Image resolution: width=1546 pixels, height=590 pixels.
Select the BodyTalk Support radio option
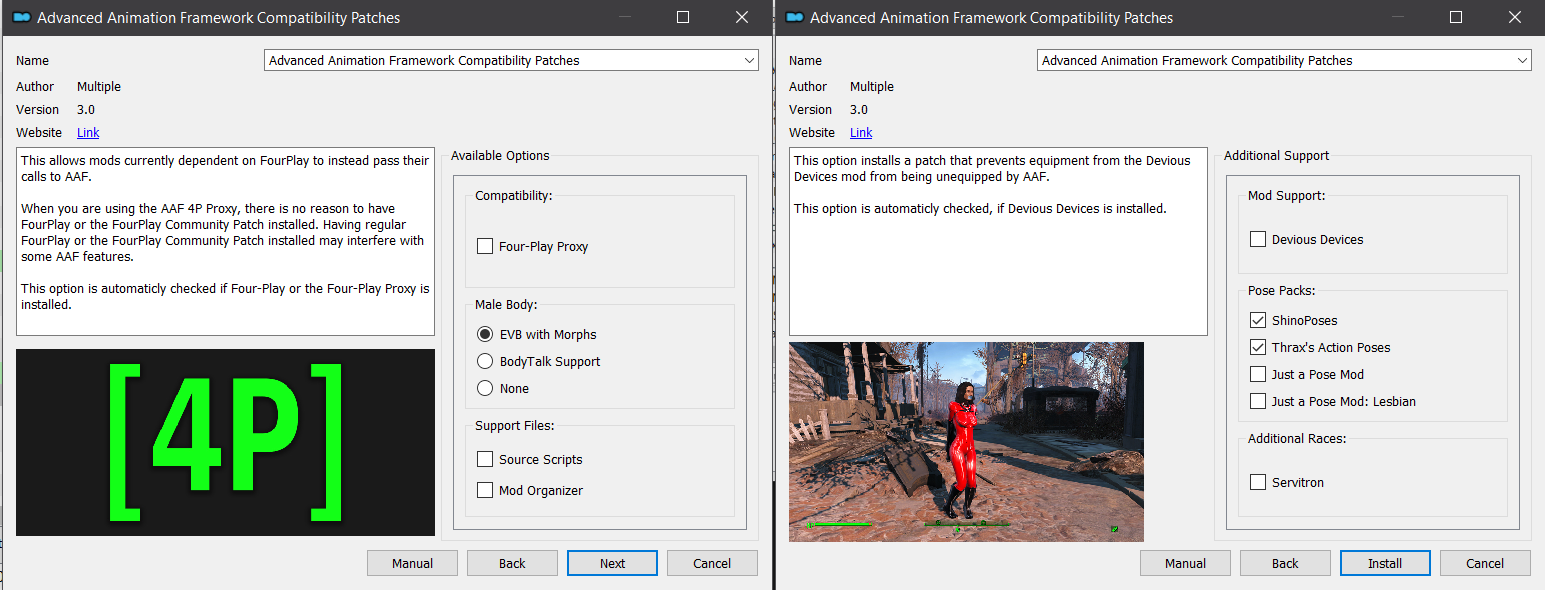click(485, 361)
